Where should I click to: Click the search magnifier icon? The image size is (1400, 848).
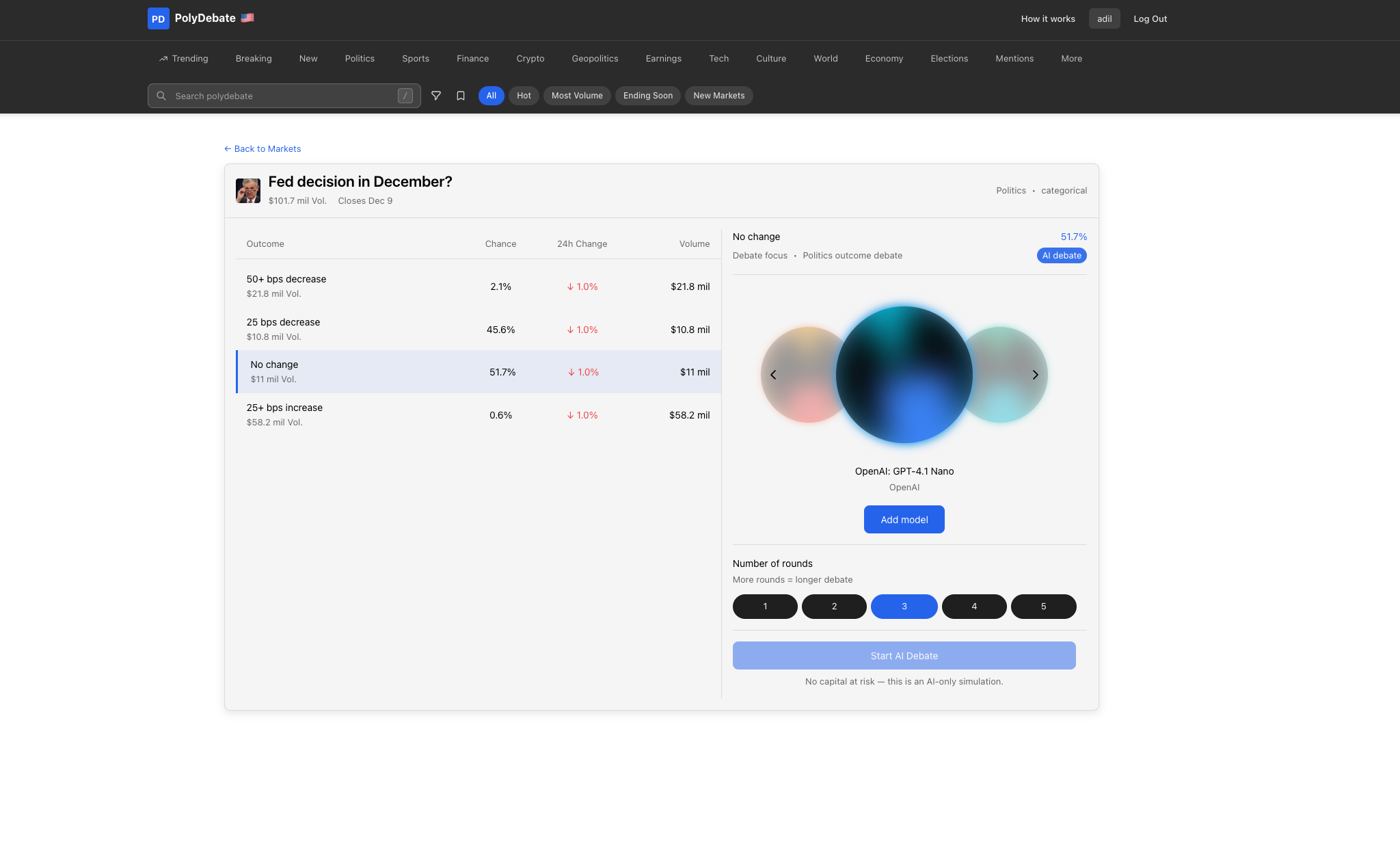161,96
